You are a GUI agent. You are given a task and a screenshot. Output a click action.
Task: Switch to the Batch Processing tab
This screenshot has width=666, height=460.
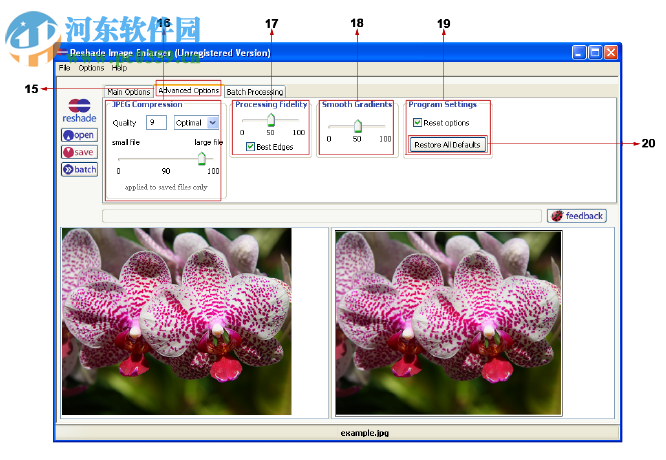[x=255, y=92]
